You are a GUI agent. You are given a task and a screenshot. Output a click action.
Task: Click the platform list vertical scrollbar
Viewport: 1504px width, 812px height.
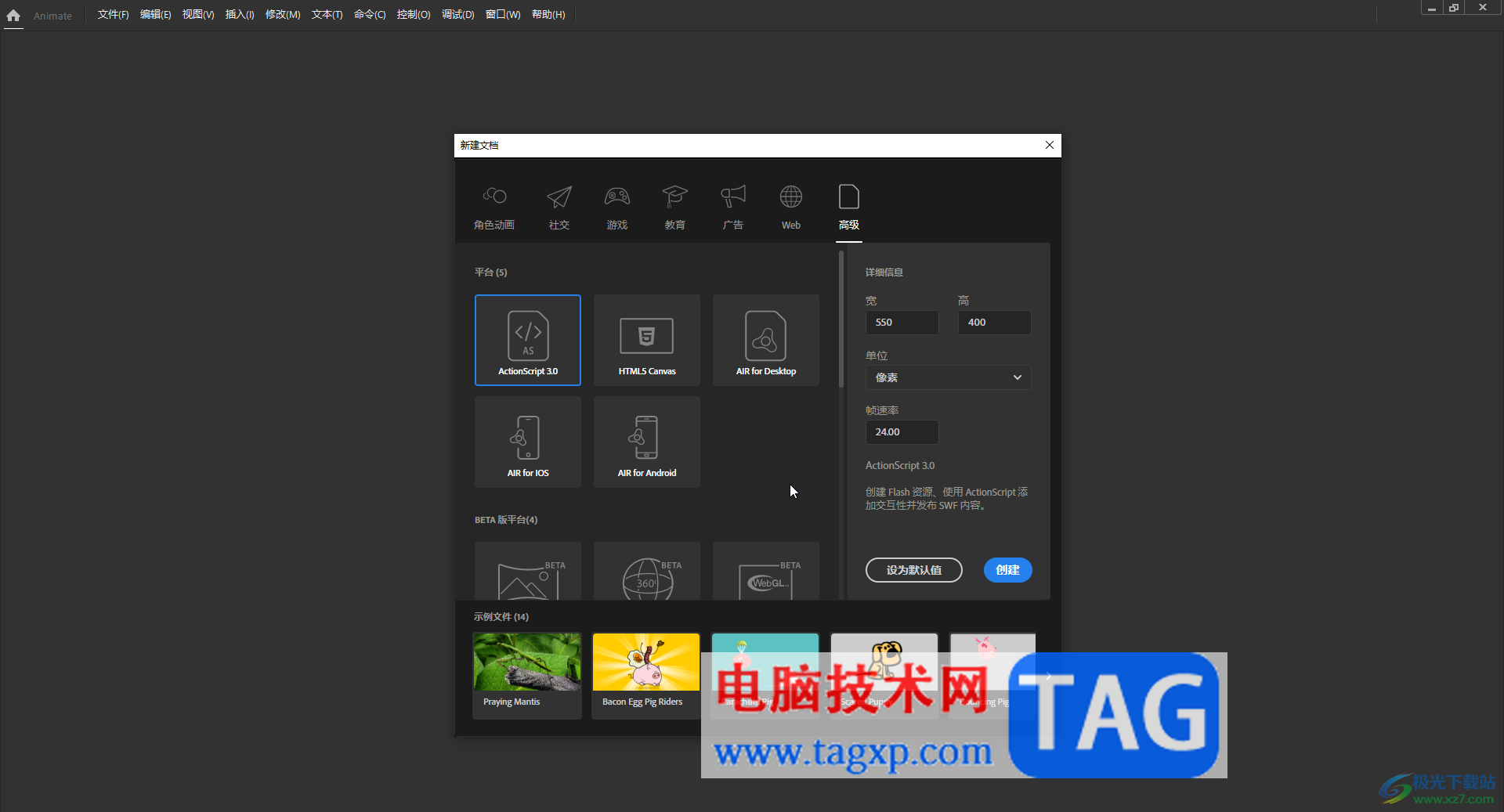click(x=841, y=319)
